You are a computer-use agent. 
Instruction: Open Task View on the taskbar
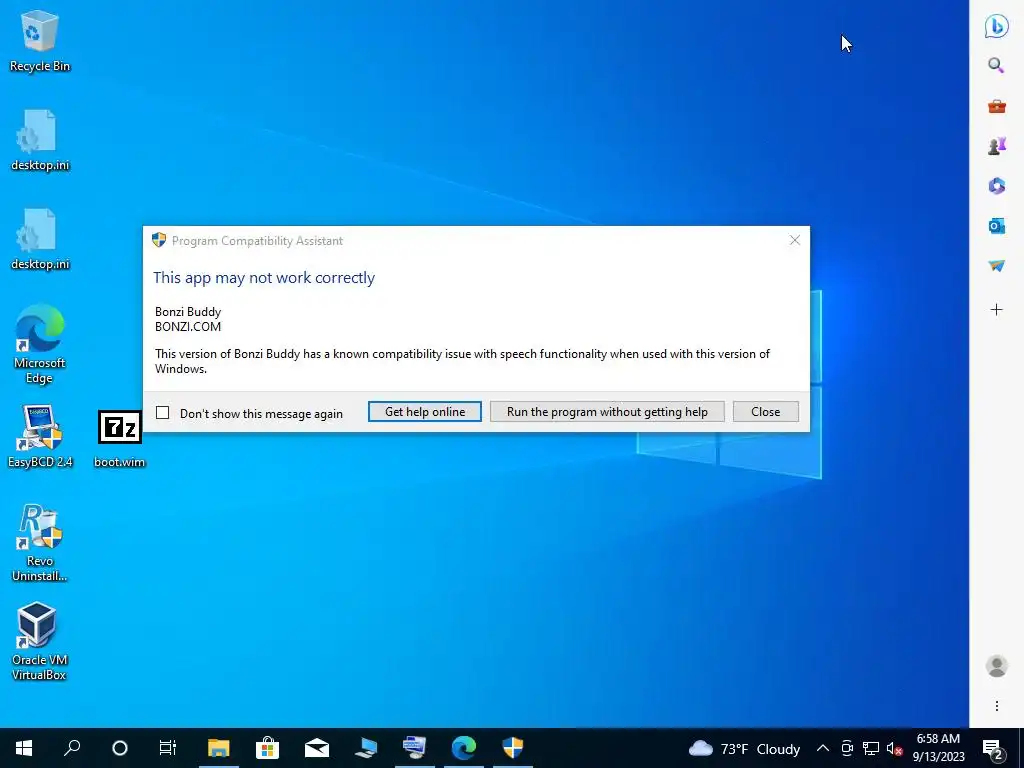[168, 748]
